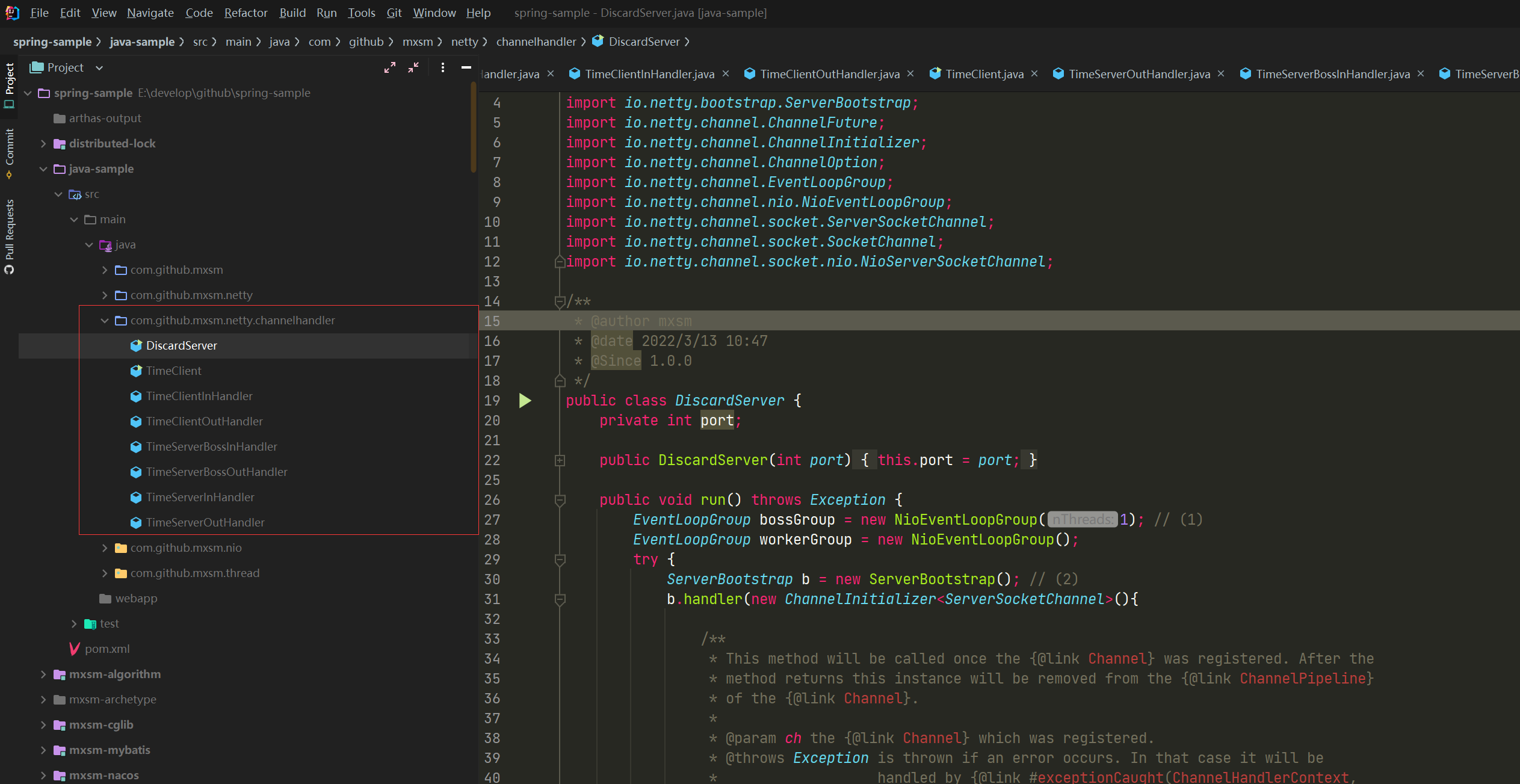The width and height of the screenshot is (1520, 784).
Task: Click channelhandler breadcrumb in navigation bar
Action: 536,42
